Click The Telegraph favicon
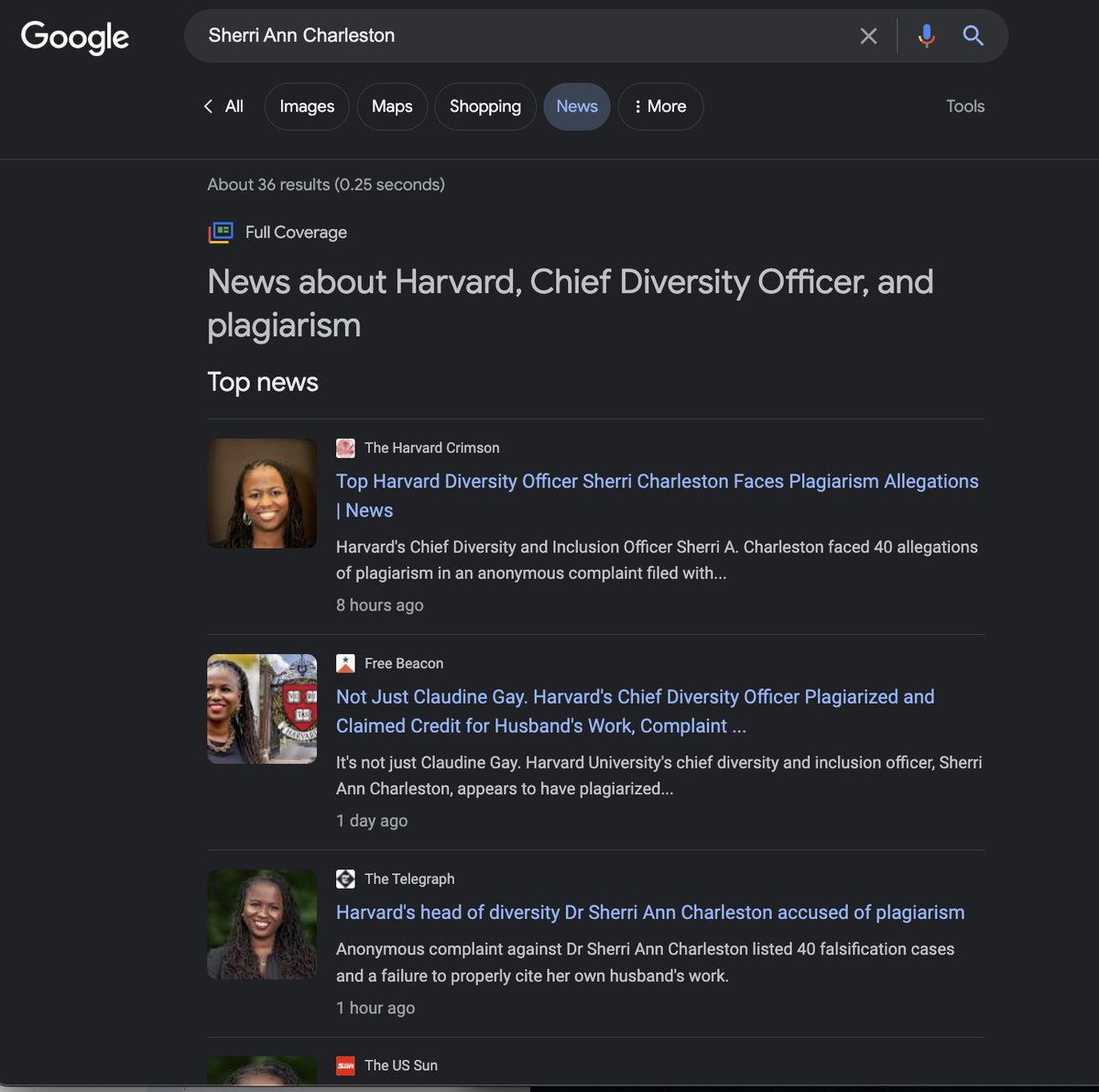This screenshot has width=1099, height=1092. click(x=345, y=879)
